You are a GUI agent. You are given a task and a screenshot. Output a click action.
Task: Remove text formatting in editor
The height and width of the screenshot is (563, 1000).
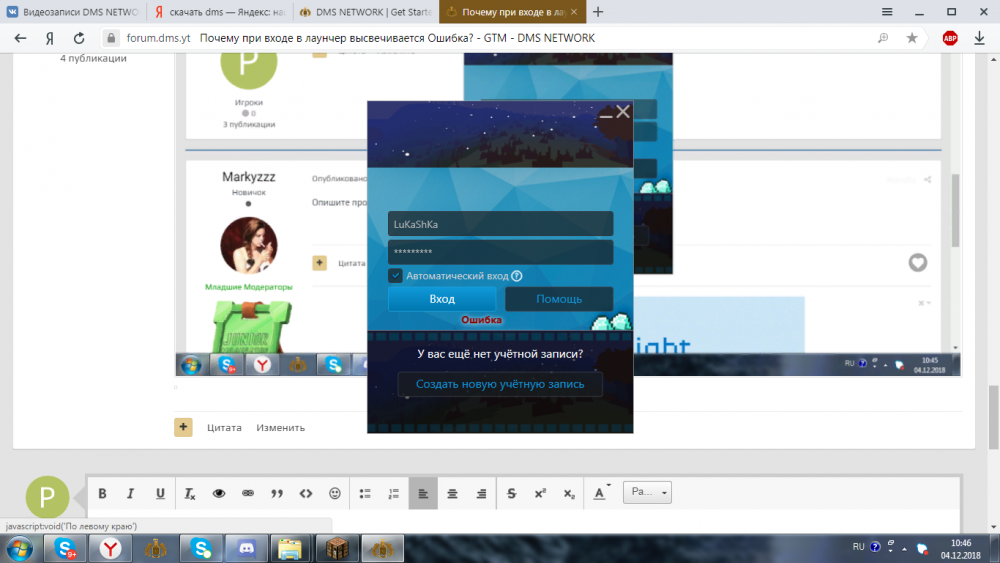pyautogui.click(x=189, y=494)
